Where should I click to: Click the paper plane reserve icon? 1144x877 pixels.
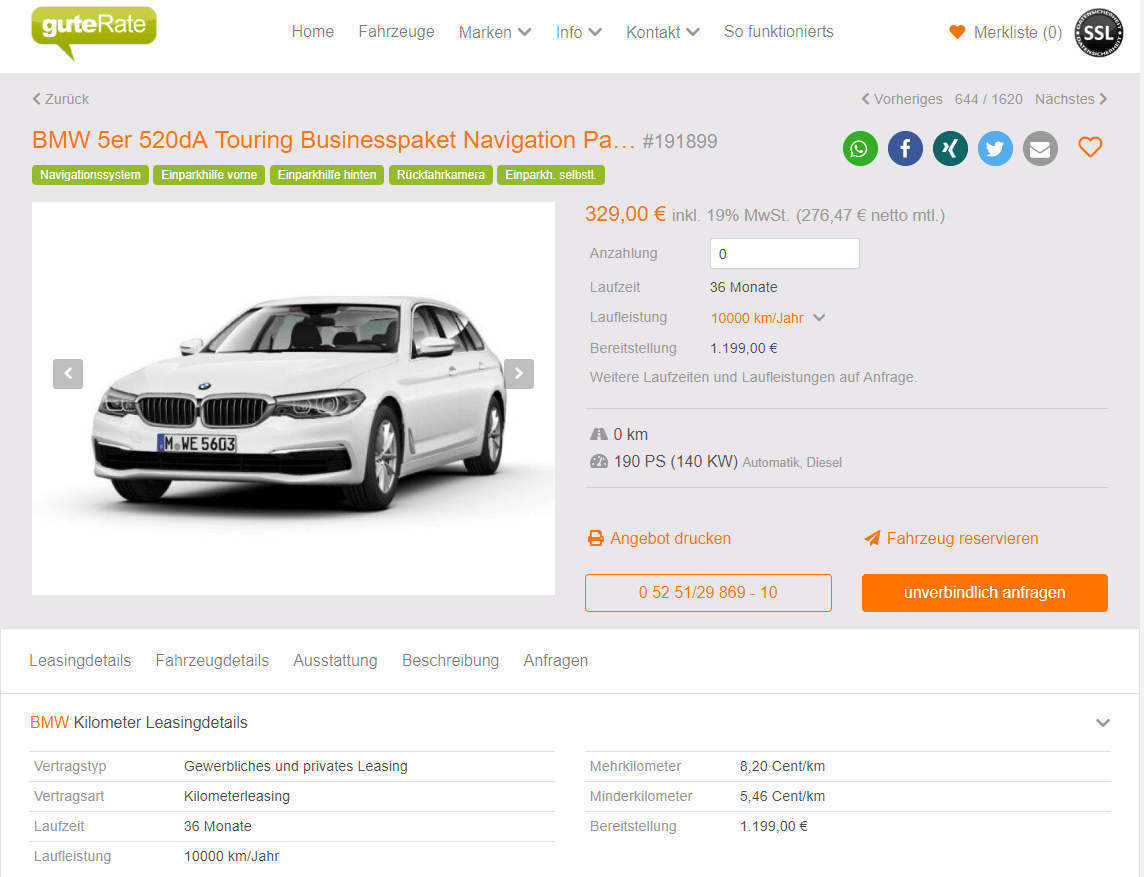point(872,538)
